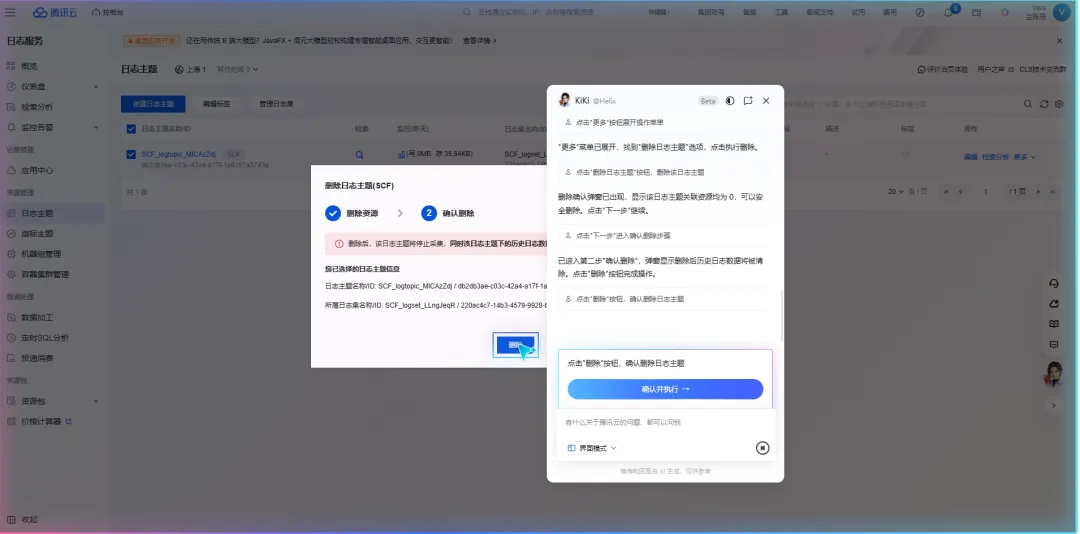Open table column settings gear
Viewport: 1080px width, 534px height.
pos(1059,104)
